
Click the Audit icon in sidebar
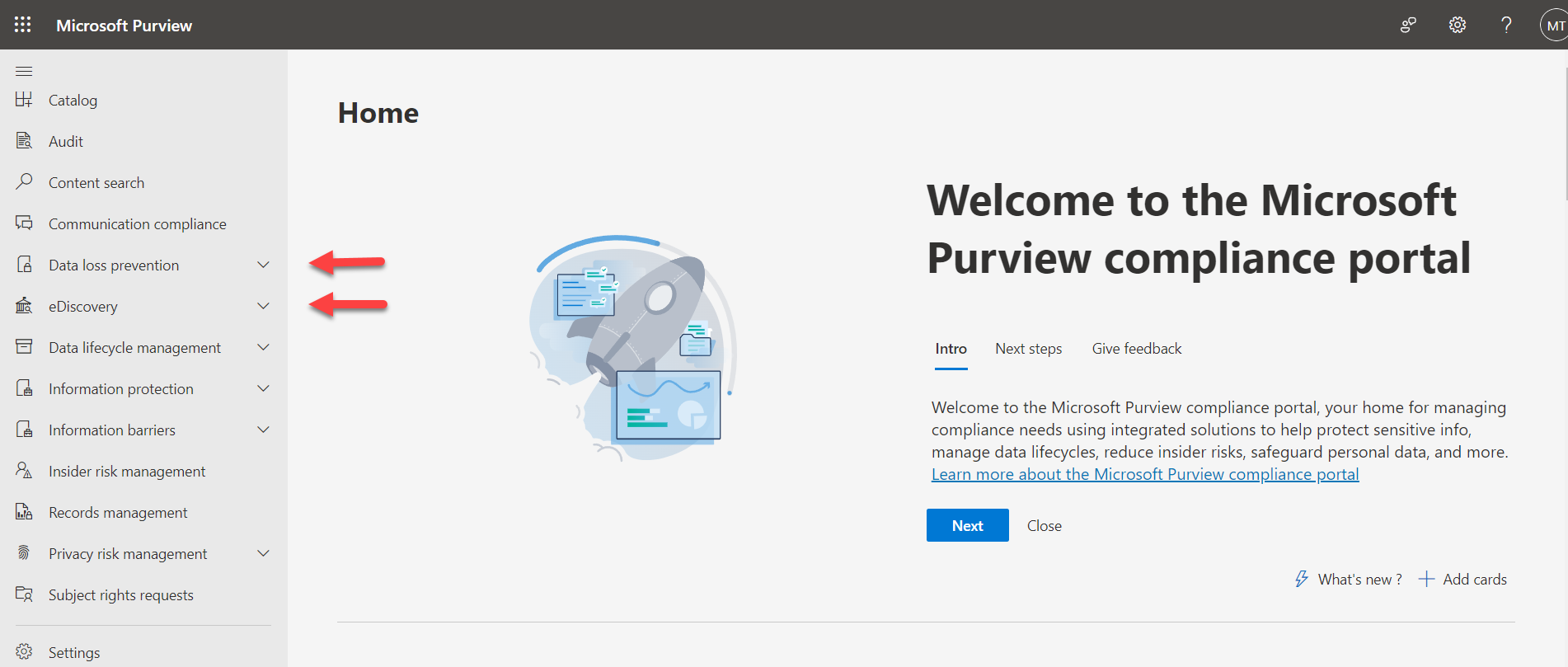click(24, 141)
